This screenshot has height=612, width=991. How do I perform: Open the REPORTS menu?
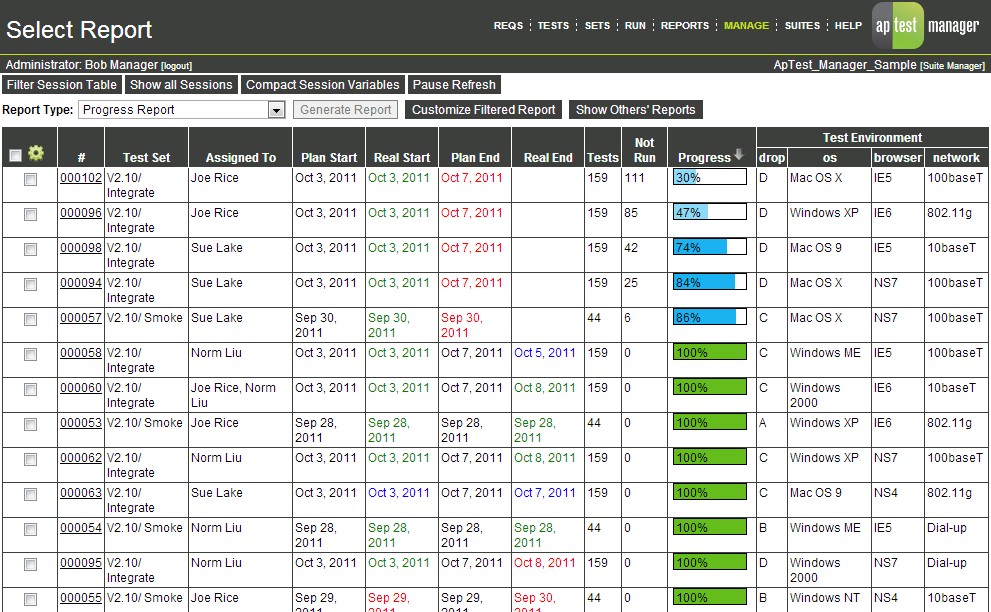[684, 26]
